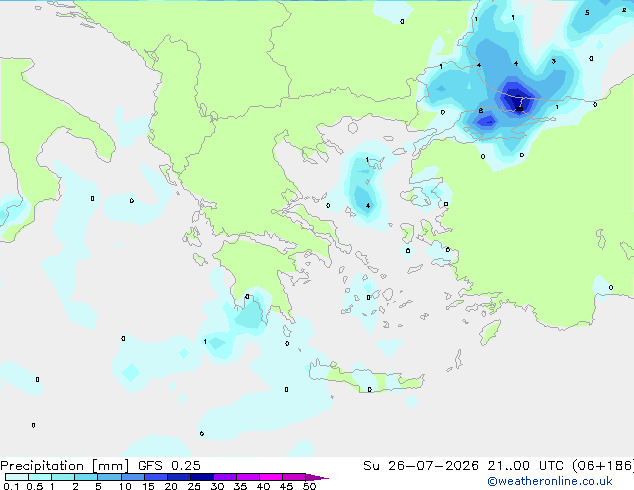Click the 5–10 mm legend swatch

coord(109,477)
